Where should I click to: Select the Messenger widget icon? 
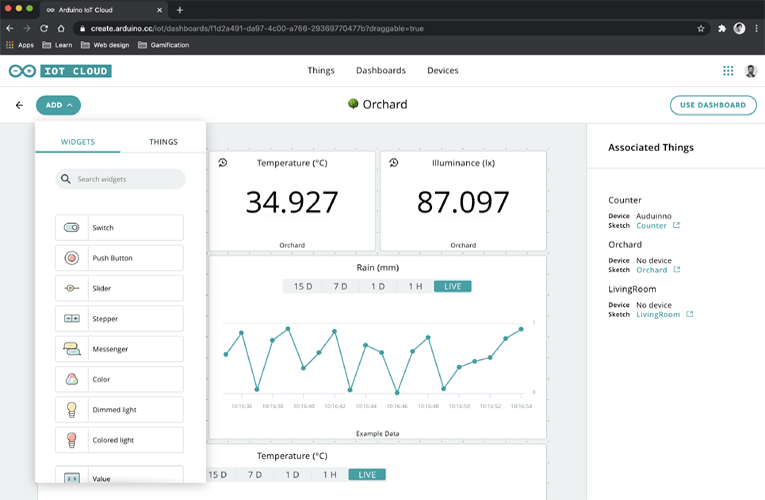(72, 349)
